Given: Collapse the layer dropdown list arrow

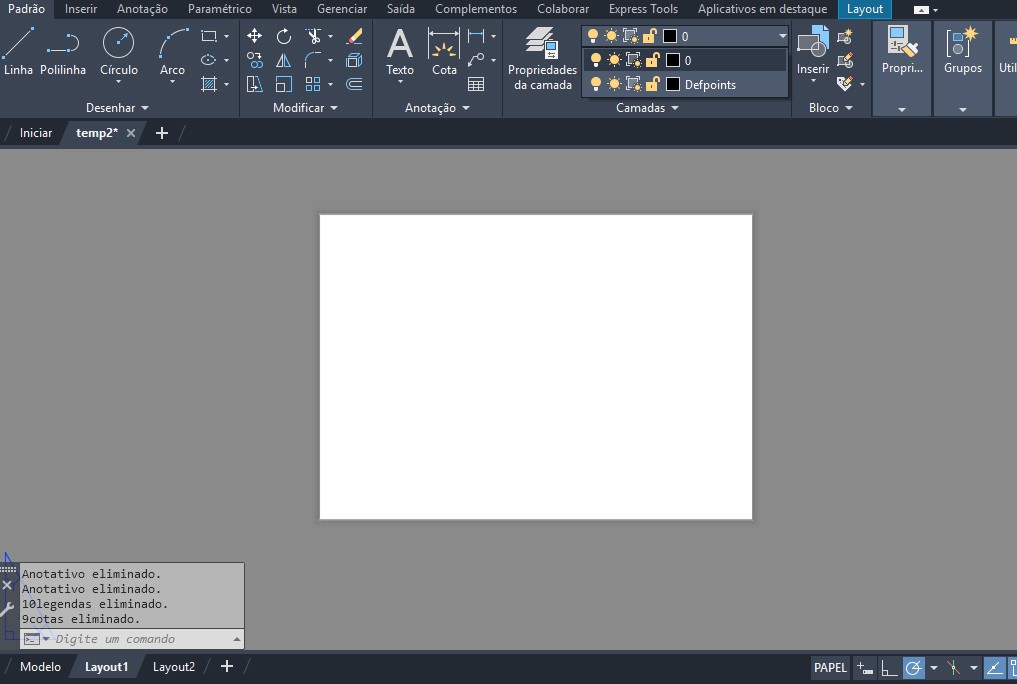Looking at the screenshot, I should tap(781, 36).
